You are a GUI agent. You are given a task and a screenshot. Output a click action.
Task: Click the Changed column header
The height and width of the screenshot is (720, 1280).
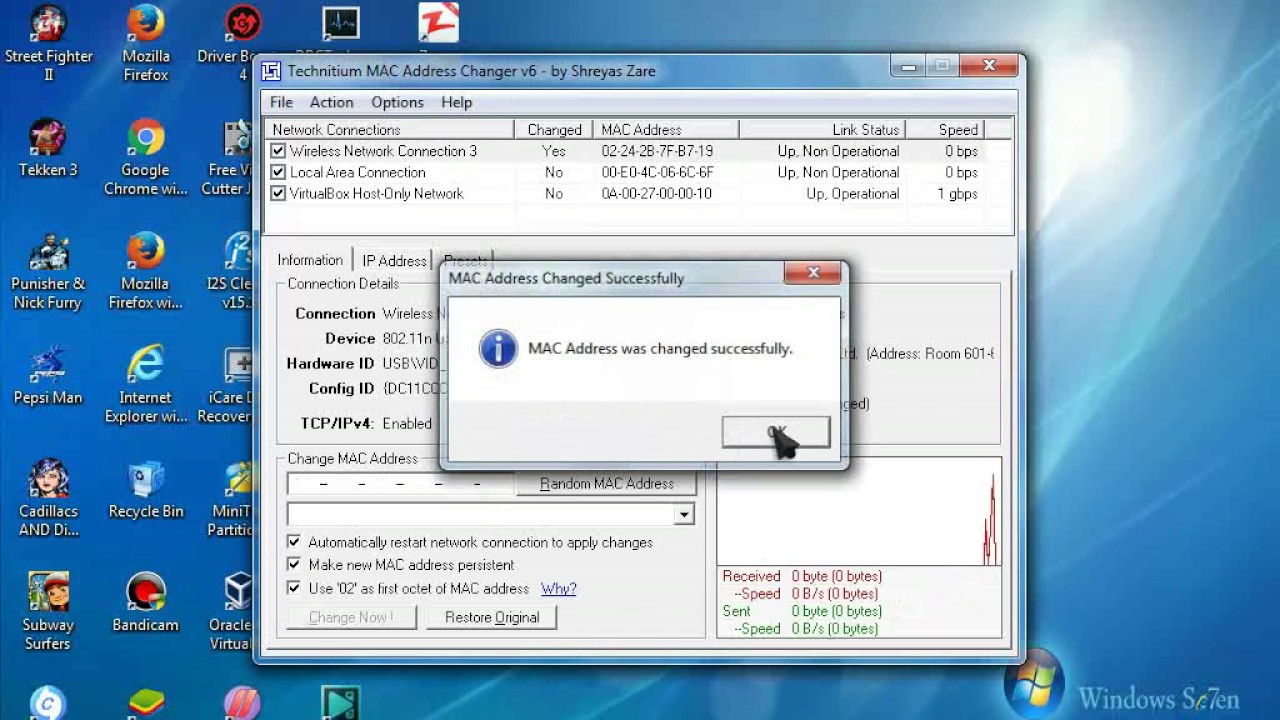[554, 130]
